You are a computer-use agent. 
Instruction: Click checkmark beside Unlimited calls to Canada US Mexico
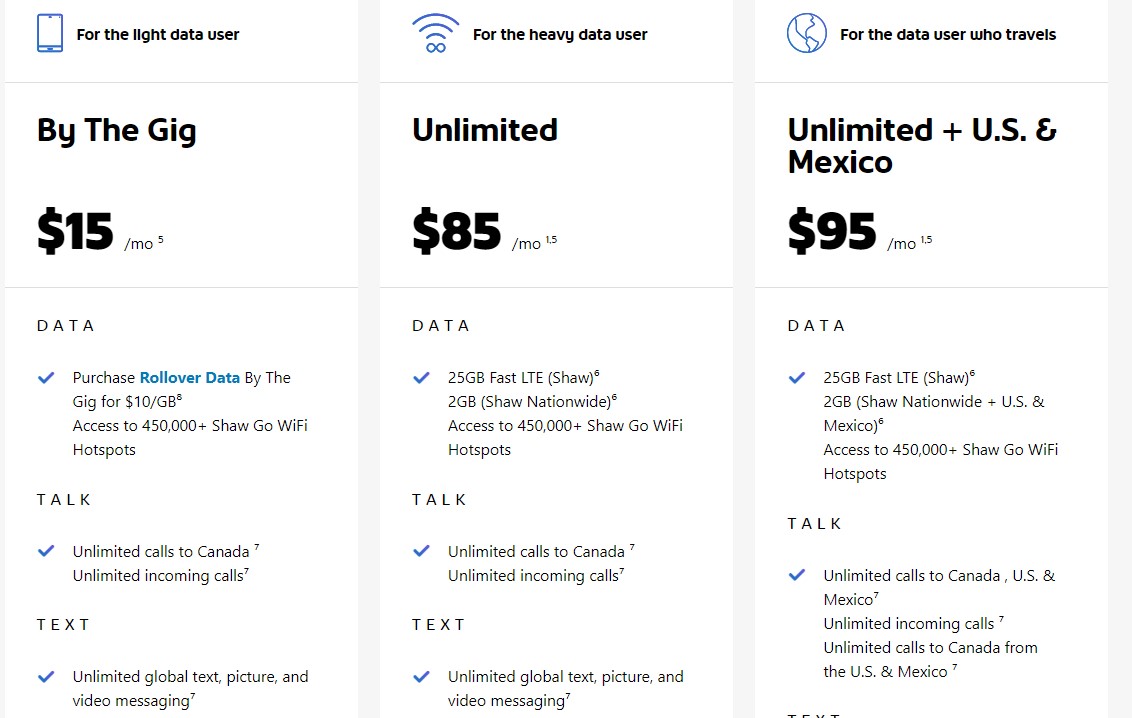pos(796,575)
